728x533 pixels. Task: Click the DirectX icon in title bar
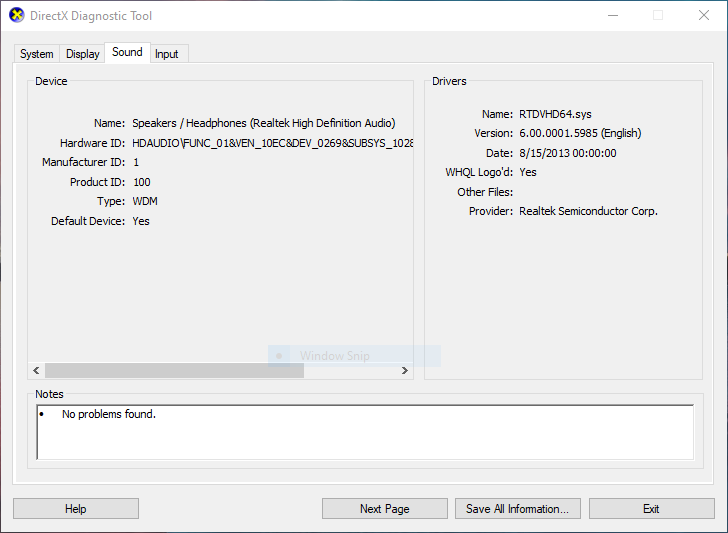tap(17, 15)
